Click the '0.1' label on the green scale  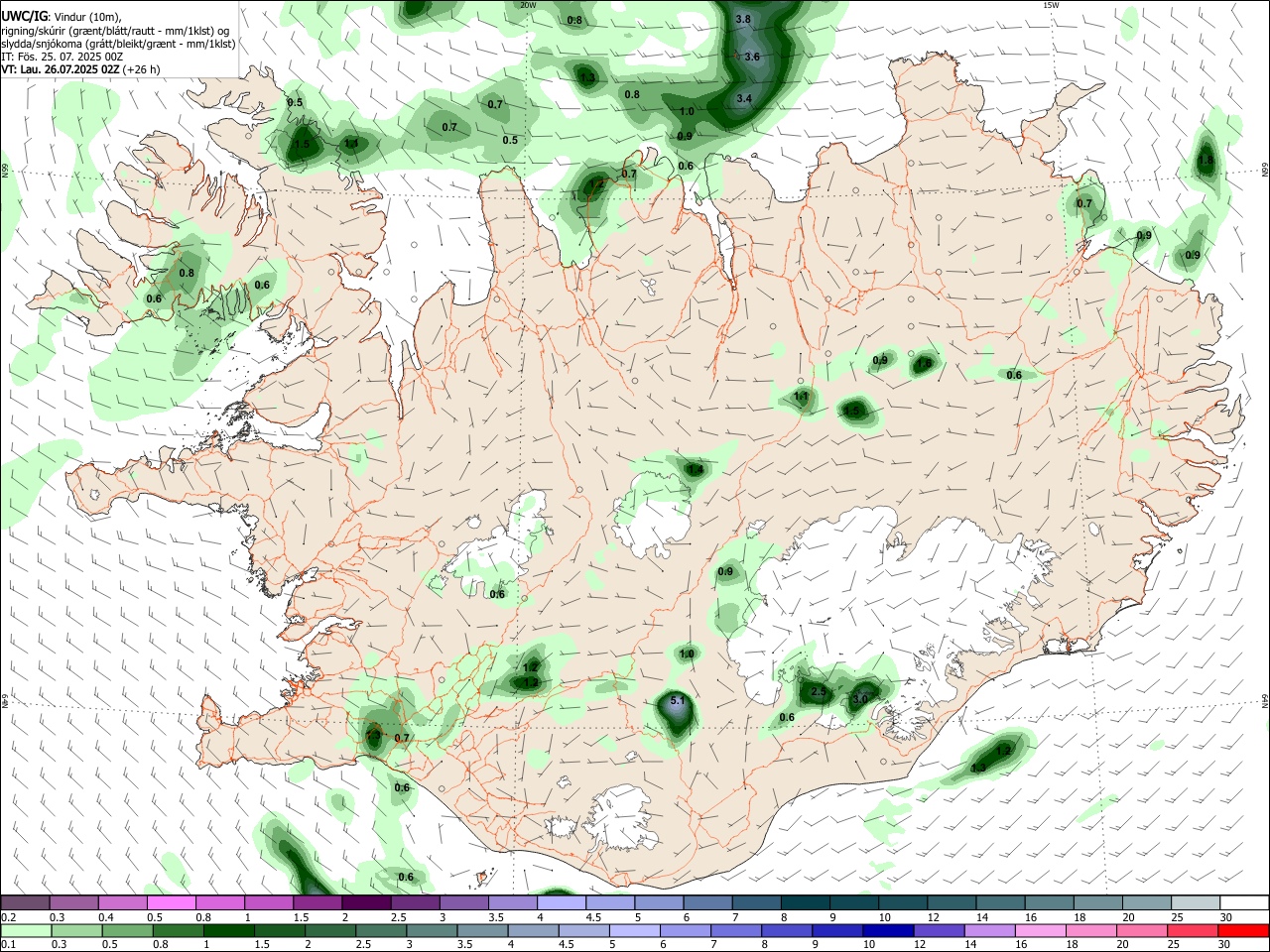click(x=9, y=944)
